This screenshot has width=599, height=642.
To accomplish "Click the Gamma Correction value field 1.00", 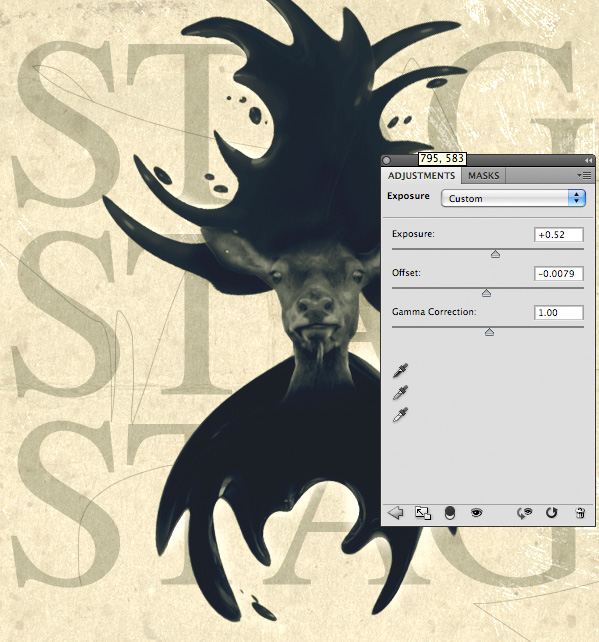I will coord(558,312).
